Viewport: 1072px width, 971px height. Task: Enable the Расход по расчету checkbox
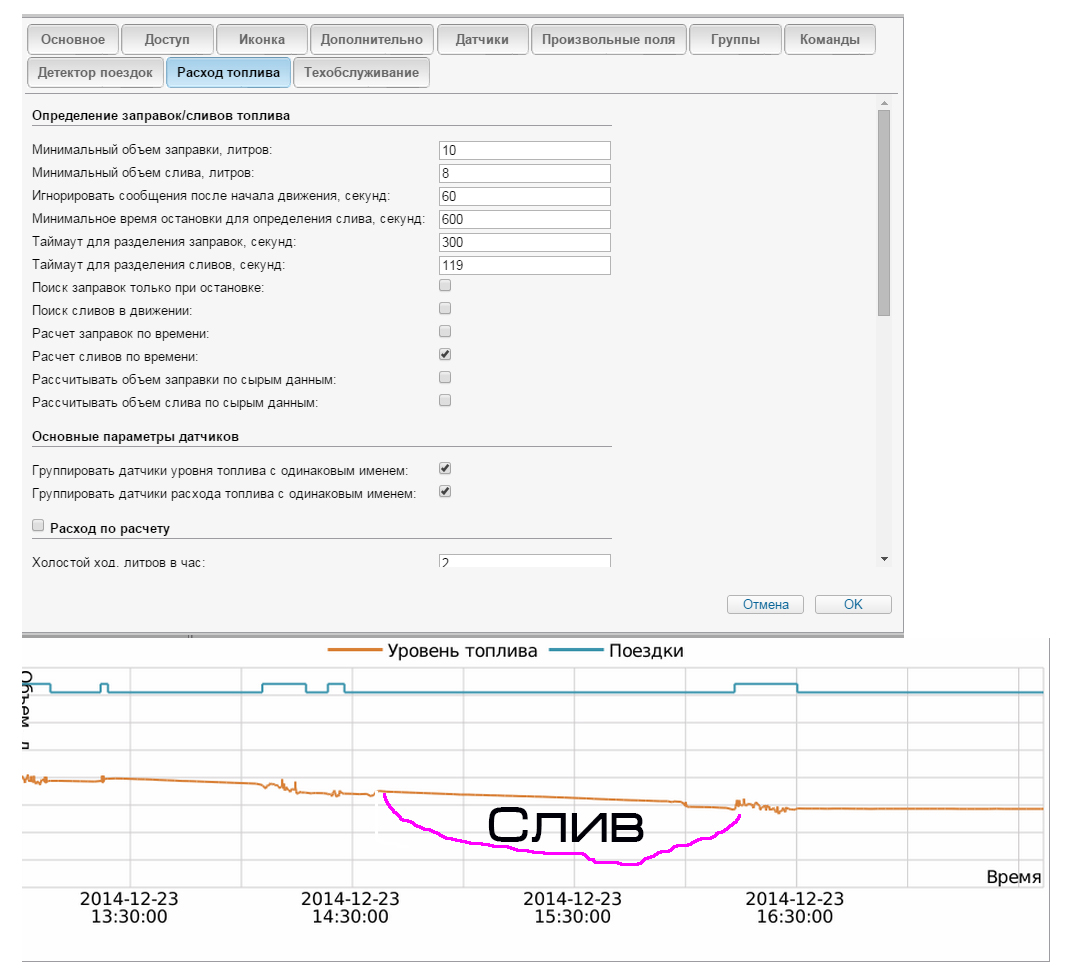point(39,525)
